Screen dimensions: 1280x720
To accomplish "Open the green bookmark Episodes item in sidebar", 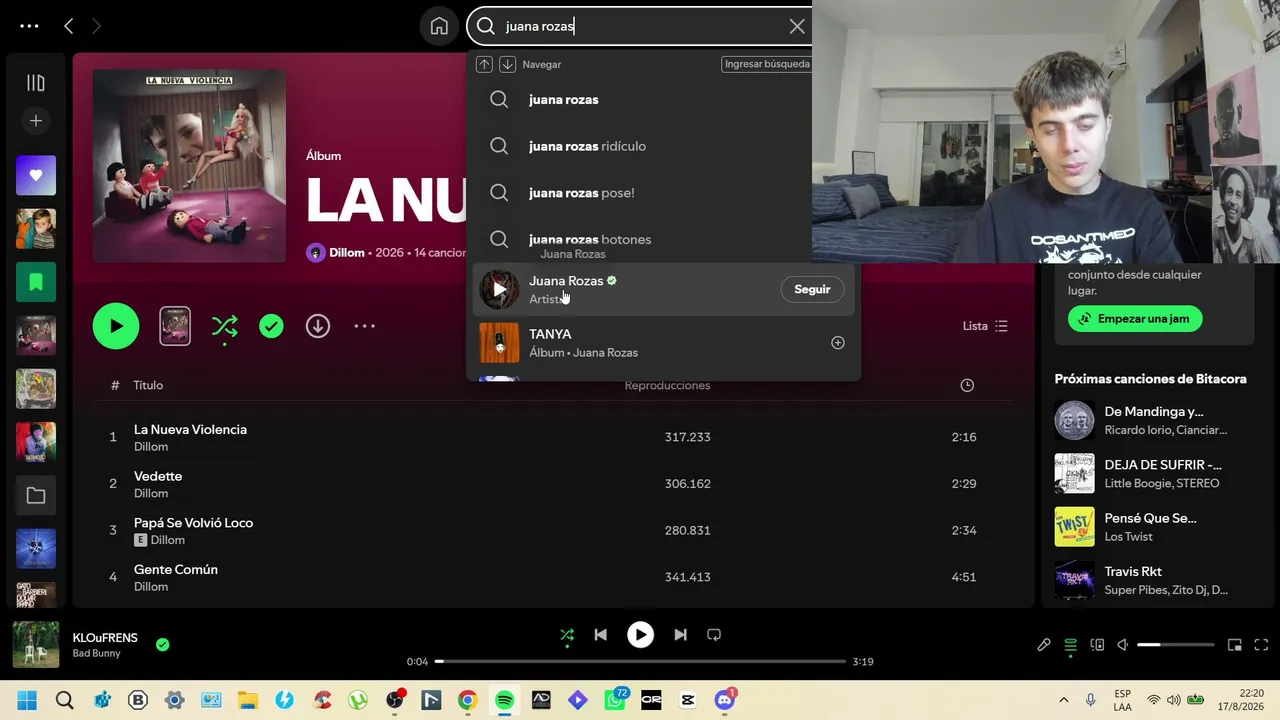I will tap(36, 282).
